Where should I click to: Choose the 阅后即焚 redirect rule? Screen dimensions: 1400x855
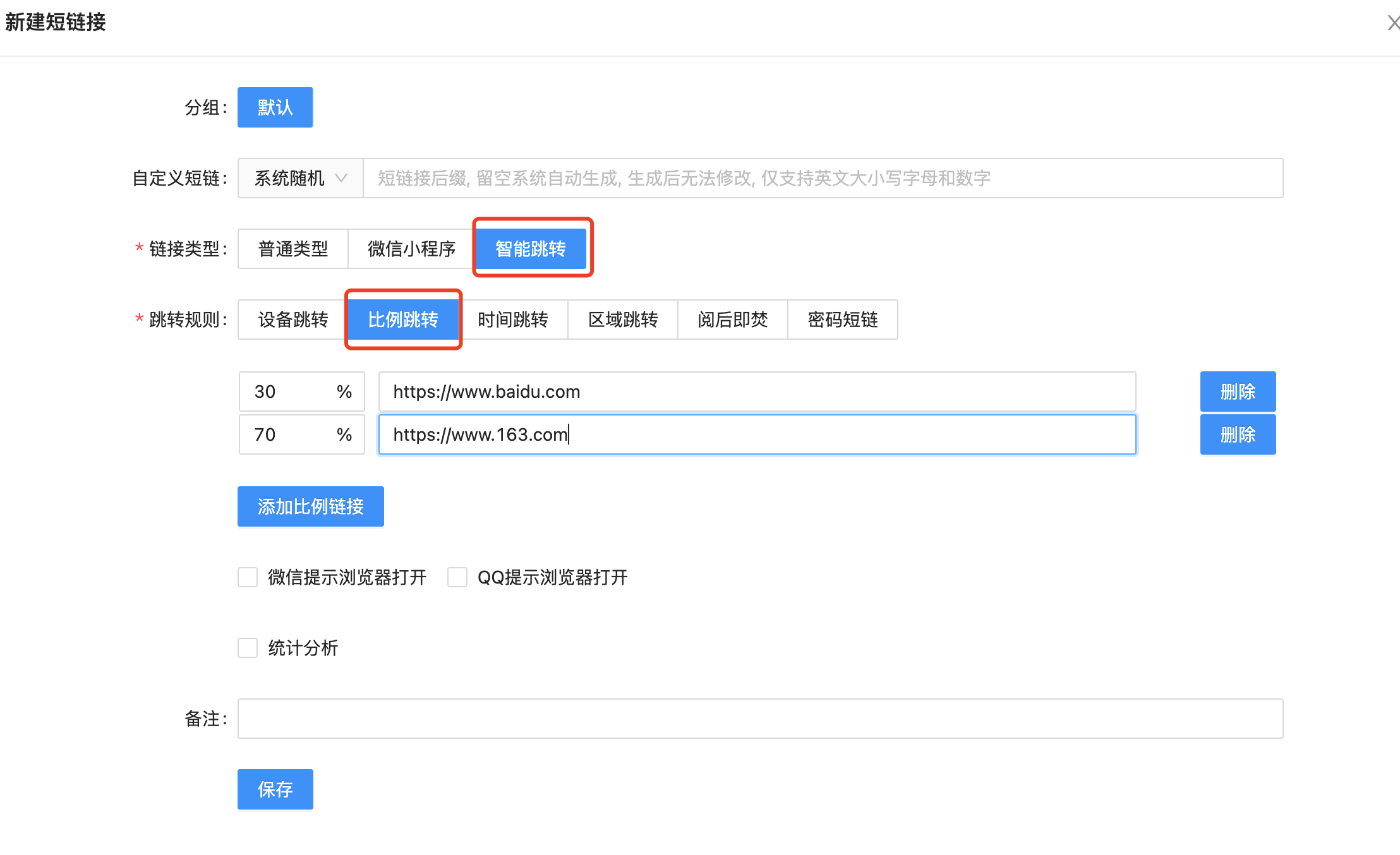[733, 320]
